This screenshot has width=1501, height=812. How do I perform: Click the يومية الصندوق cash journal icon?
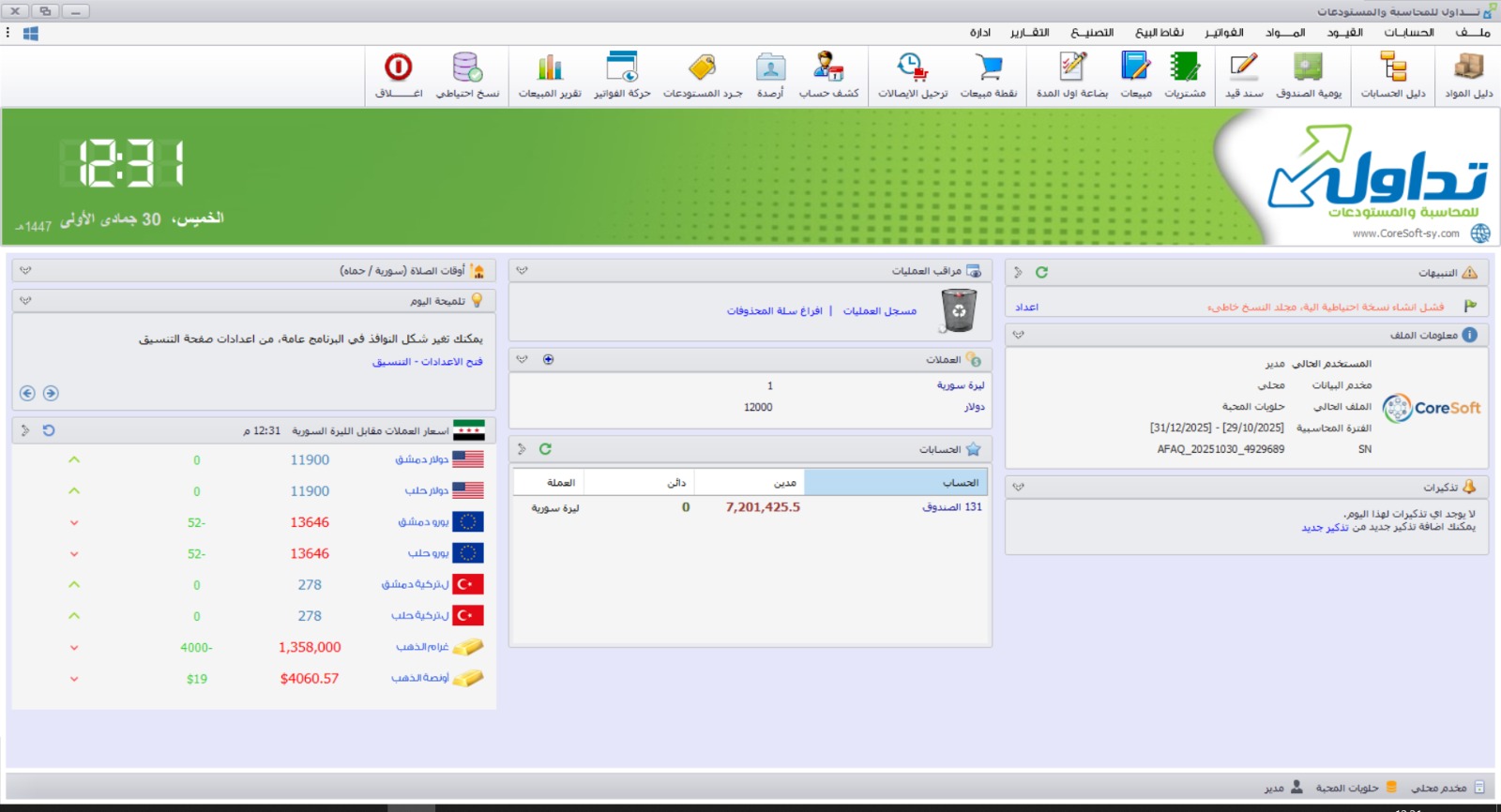coord(1309,75)
